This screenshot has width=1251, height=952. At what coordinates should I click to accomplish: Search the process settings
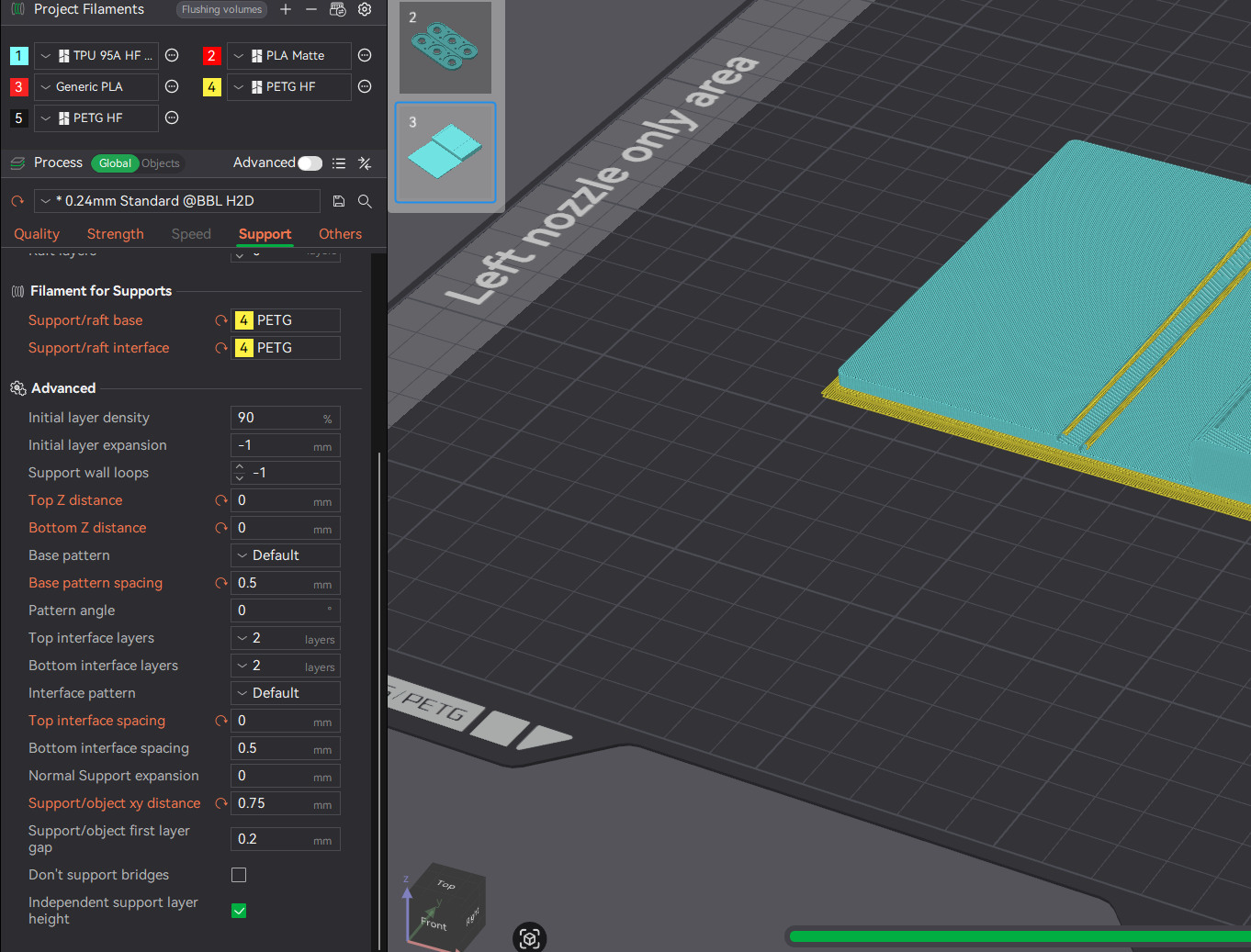[x=365, y=201]
